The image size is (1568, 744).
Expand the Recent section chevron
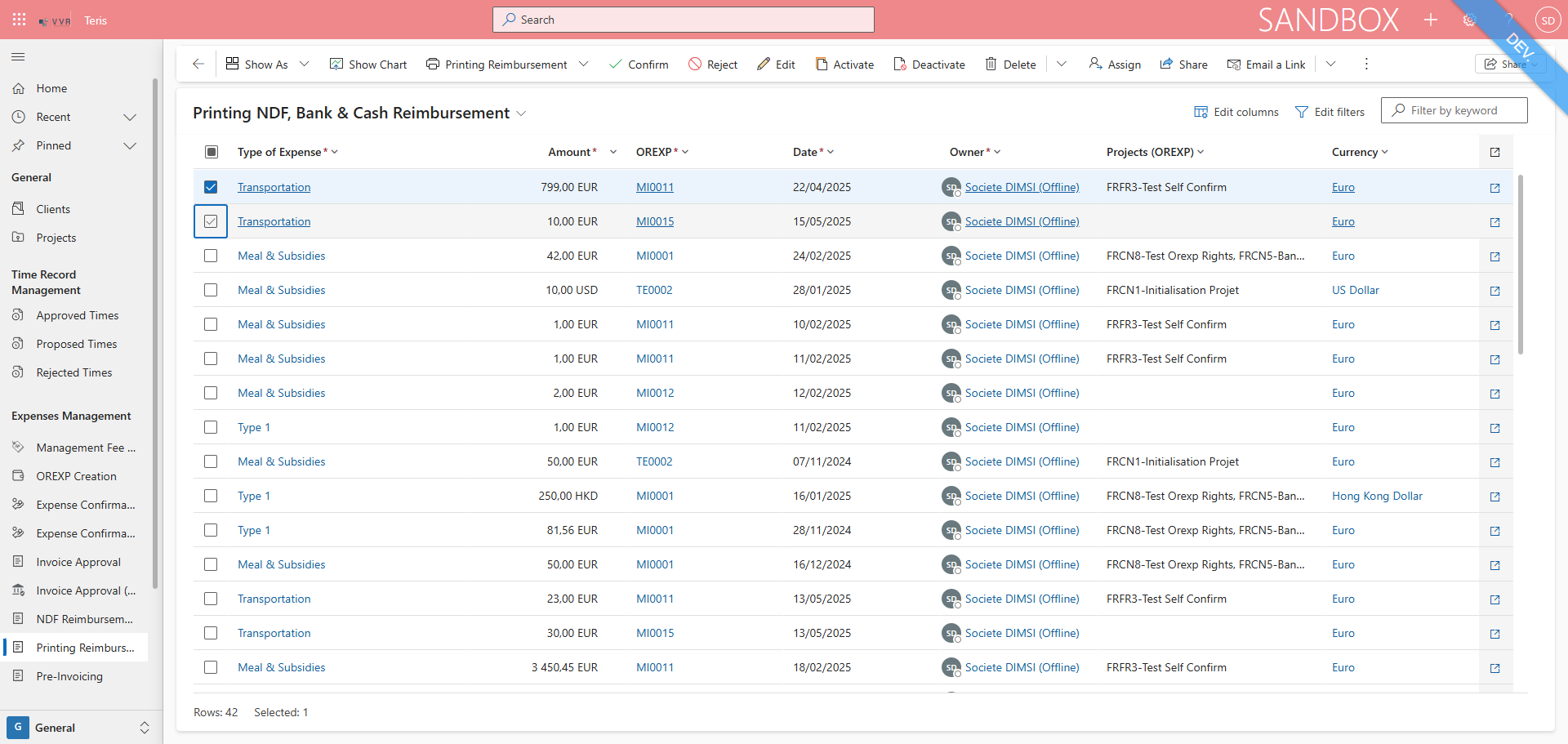(x=129, y=117)
